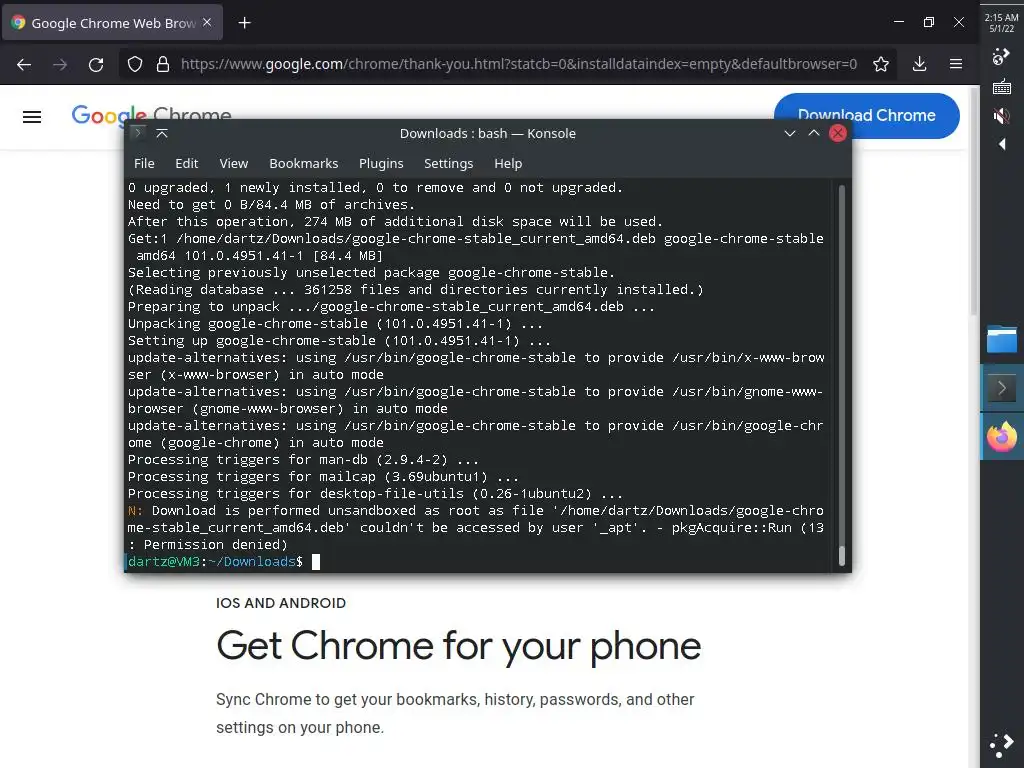This screenshot has width=1024, height=768.
Task: Click the Google Chrome logo on the page
Action: 151,115
